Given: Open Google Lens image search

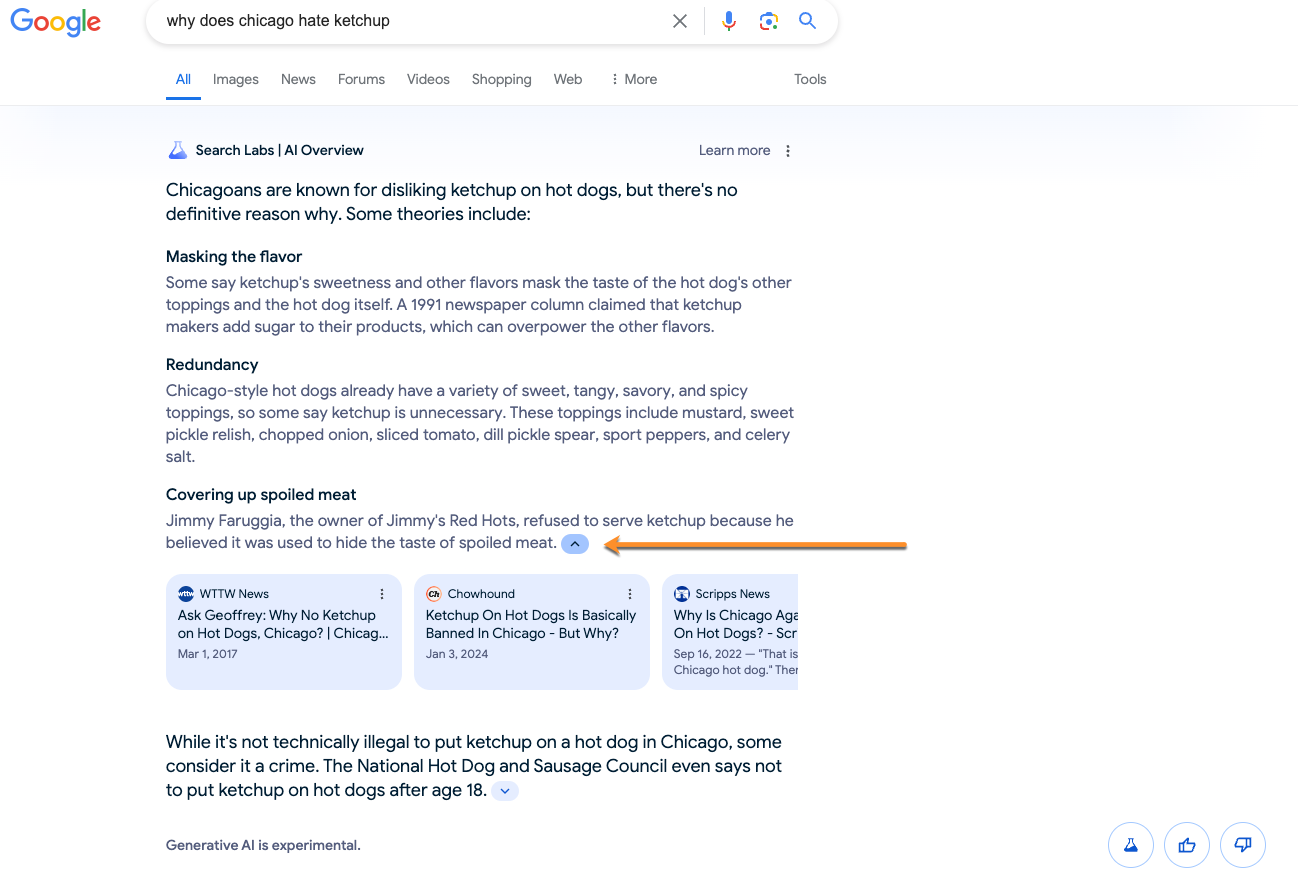Looking at the screenshot, I should 768,21.
